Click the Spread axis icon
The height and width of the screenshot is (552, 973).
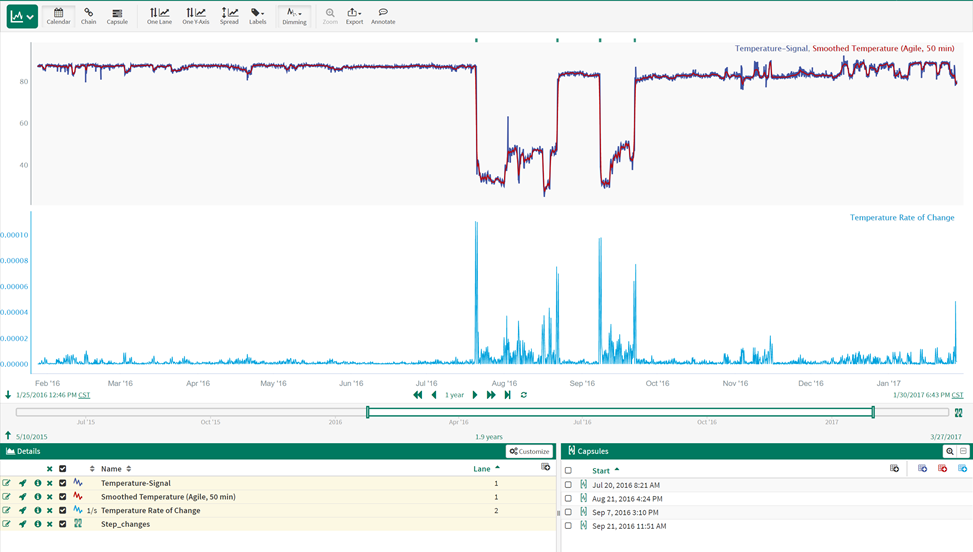pos(229,16)
